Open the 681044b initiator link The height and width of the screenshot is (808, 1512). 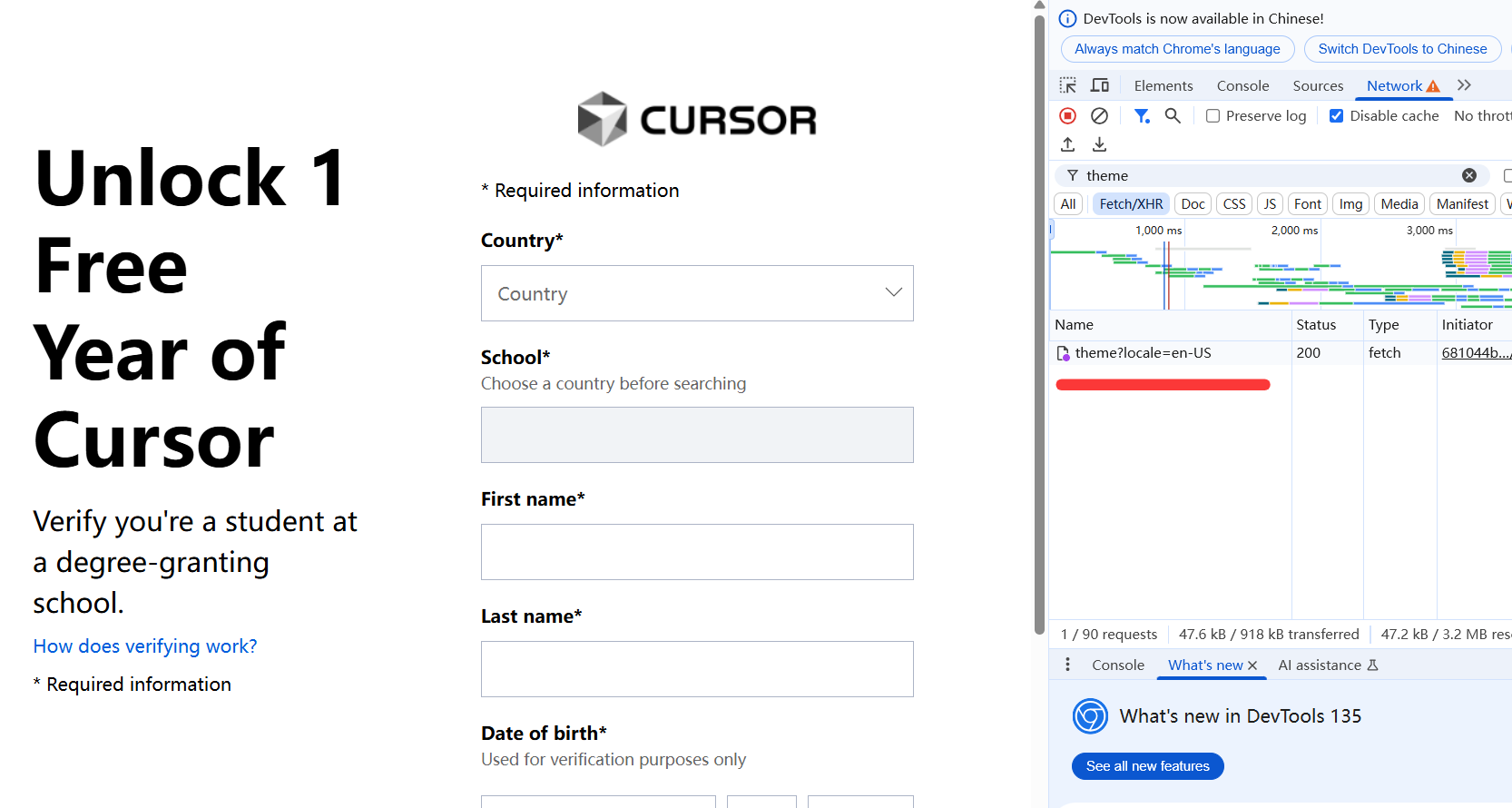(1476, 353)
